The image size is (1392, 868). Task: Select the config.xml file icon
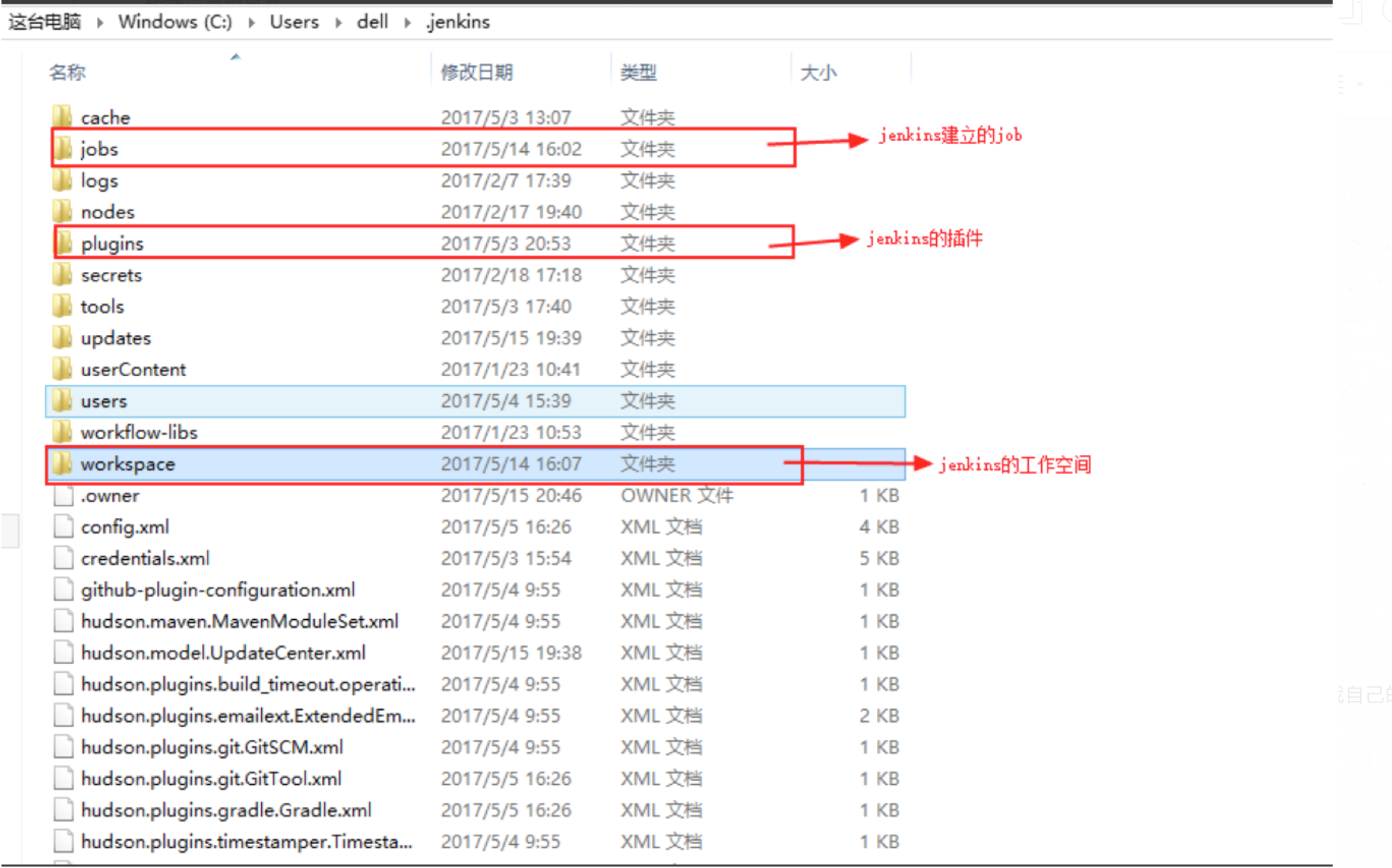[63, 526]
